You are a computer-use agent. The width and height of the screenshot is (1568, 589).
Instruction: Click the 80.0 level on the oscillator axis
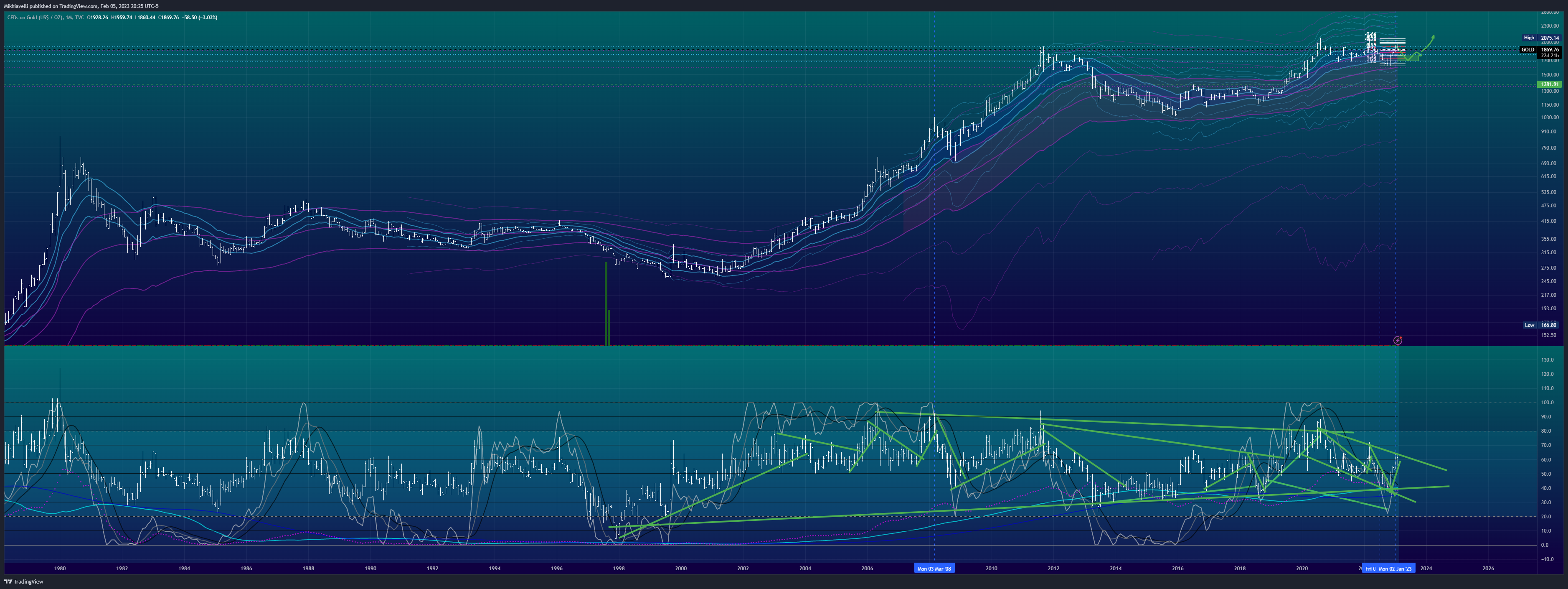tap(1547, 431)
